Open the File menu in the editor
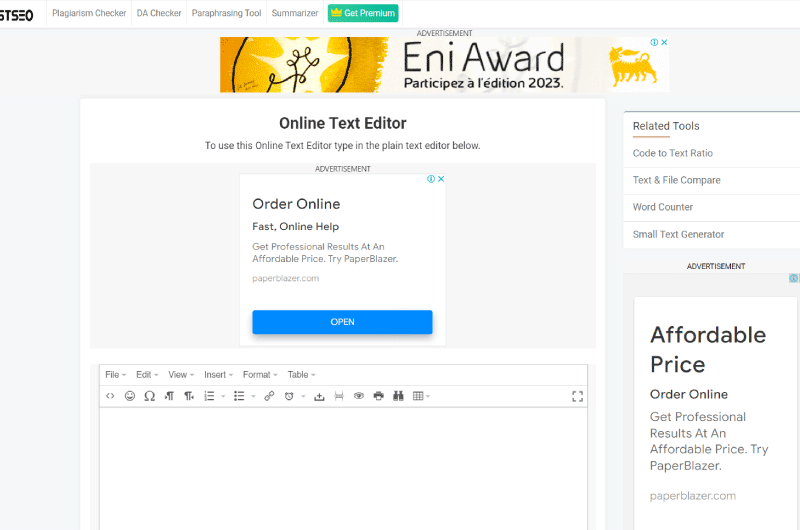800x530 pixels. (115, 375)
